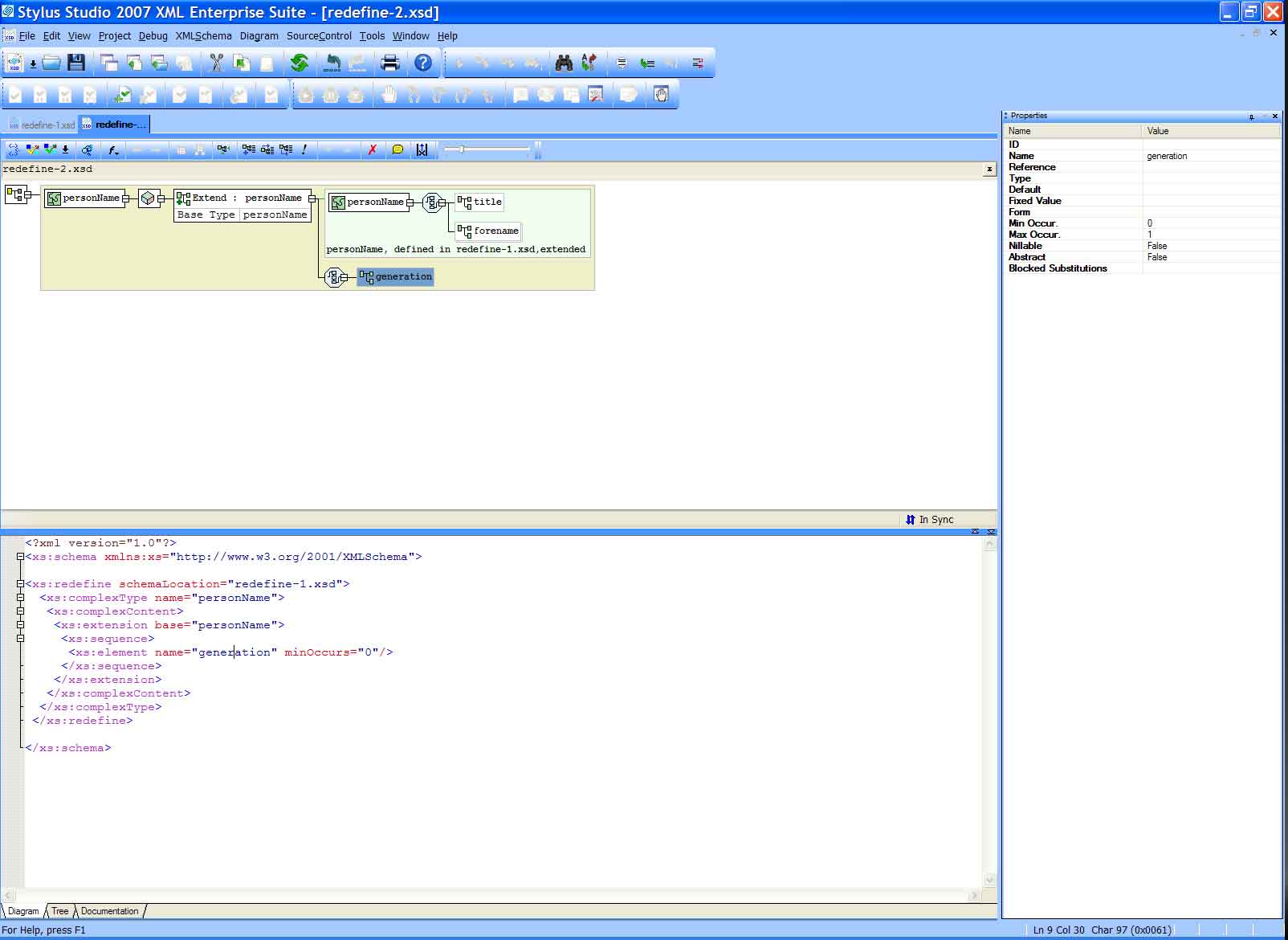Switch to the Documentation view tab
The width and height of the screenshot is (1288, 940).
coord(109,911)
